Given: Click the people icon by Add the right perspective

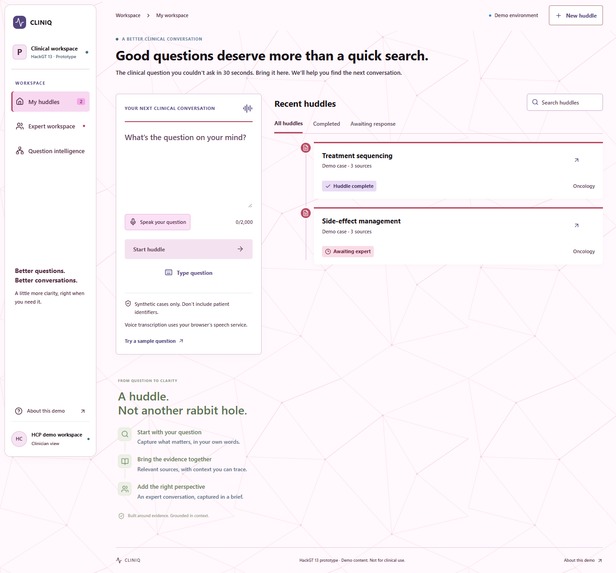Looking at the screenshot, I should click(x=125, y=489).
